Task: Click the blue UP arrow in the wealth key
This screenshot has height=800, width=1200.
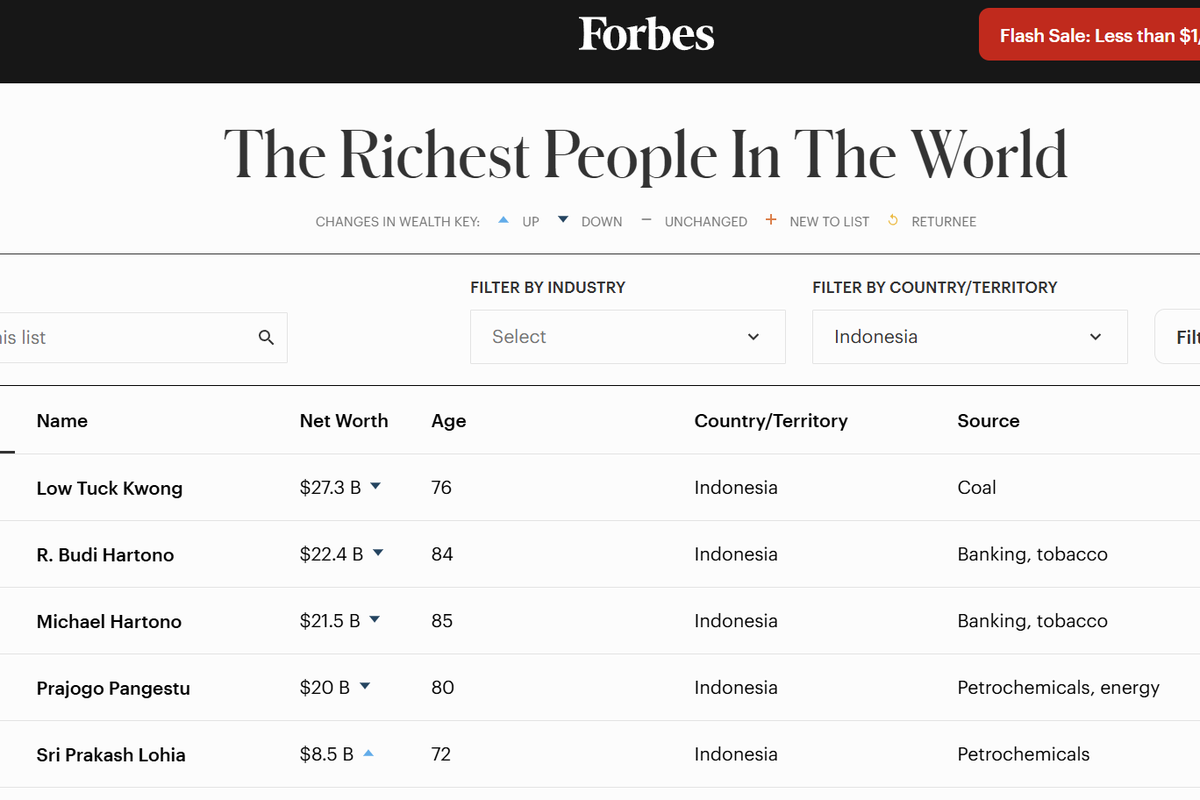Action: [503, 220]
